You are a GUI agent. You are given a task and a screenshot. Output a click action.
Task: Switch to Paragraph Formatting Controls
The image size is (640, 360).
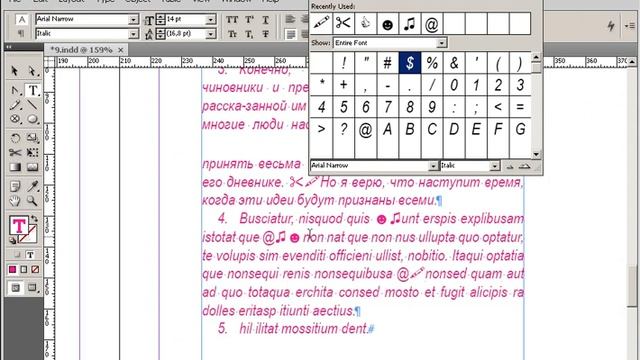coord(22,33)
